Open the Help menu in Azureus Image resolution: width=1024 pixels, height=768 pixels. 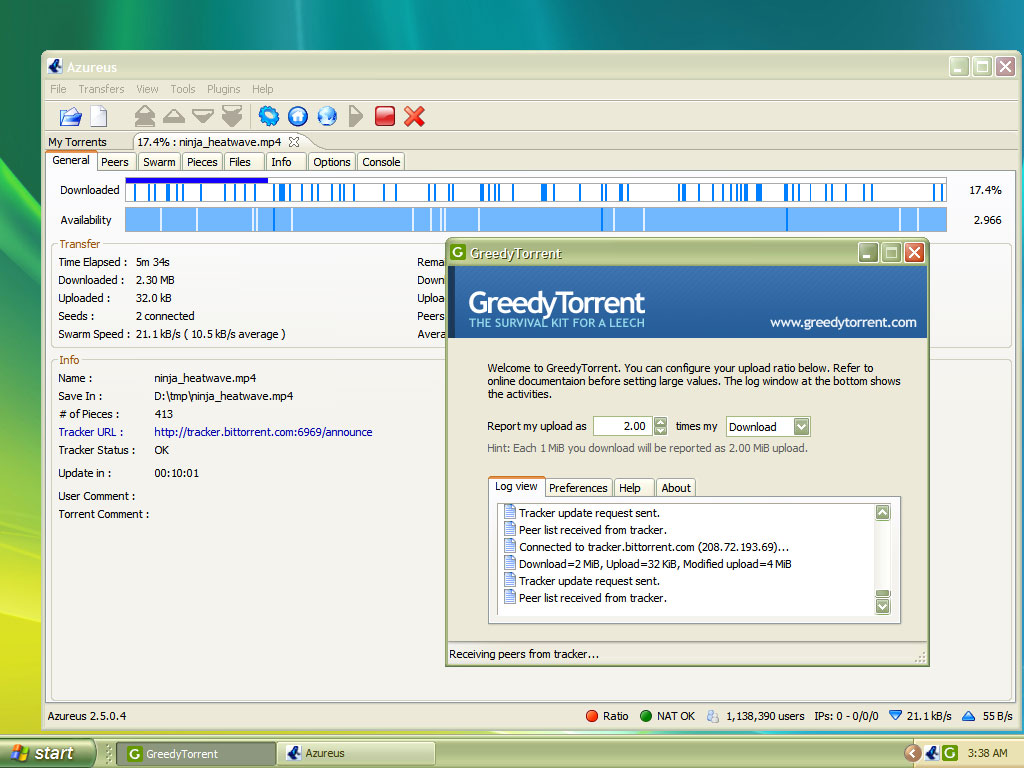pos(263,89)
